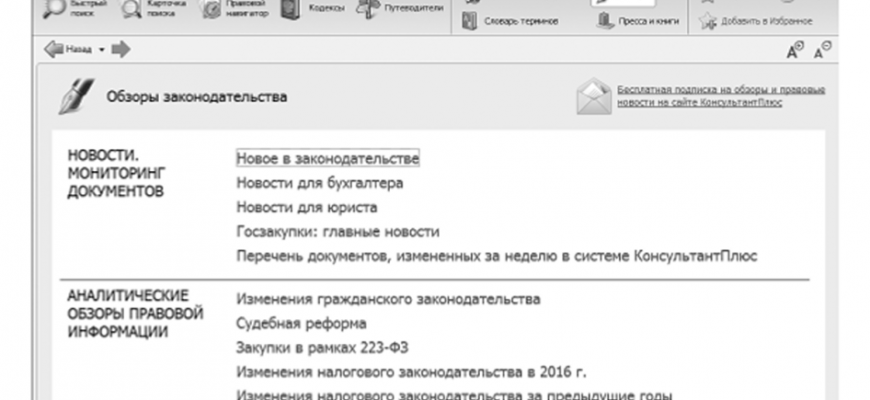Open Изменения гражданского законодательства review
870x400 pixels.
point(388,299)
